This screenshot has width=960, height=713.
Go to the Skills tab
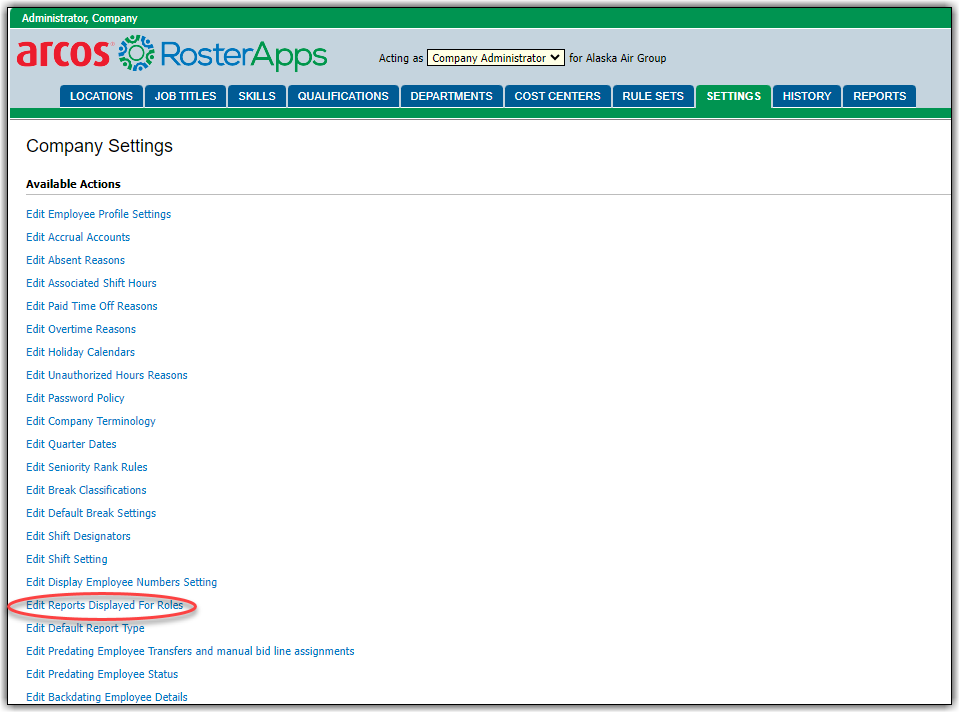257,96
